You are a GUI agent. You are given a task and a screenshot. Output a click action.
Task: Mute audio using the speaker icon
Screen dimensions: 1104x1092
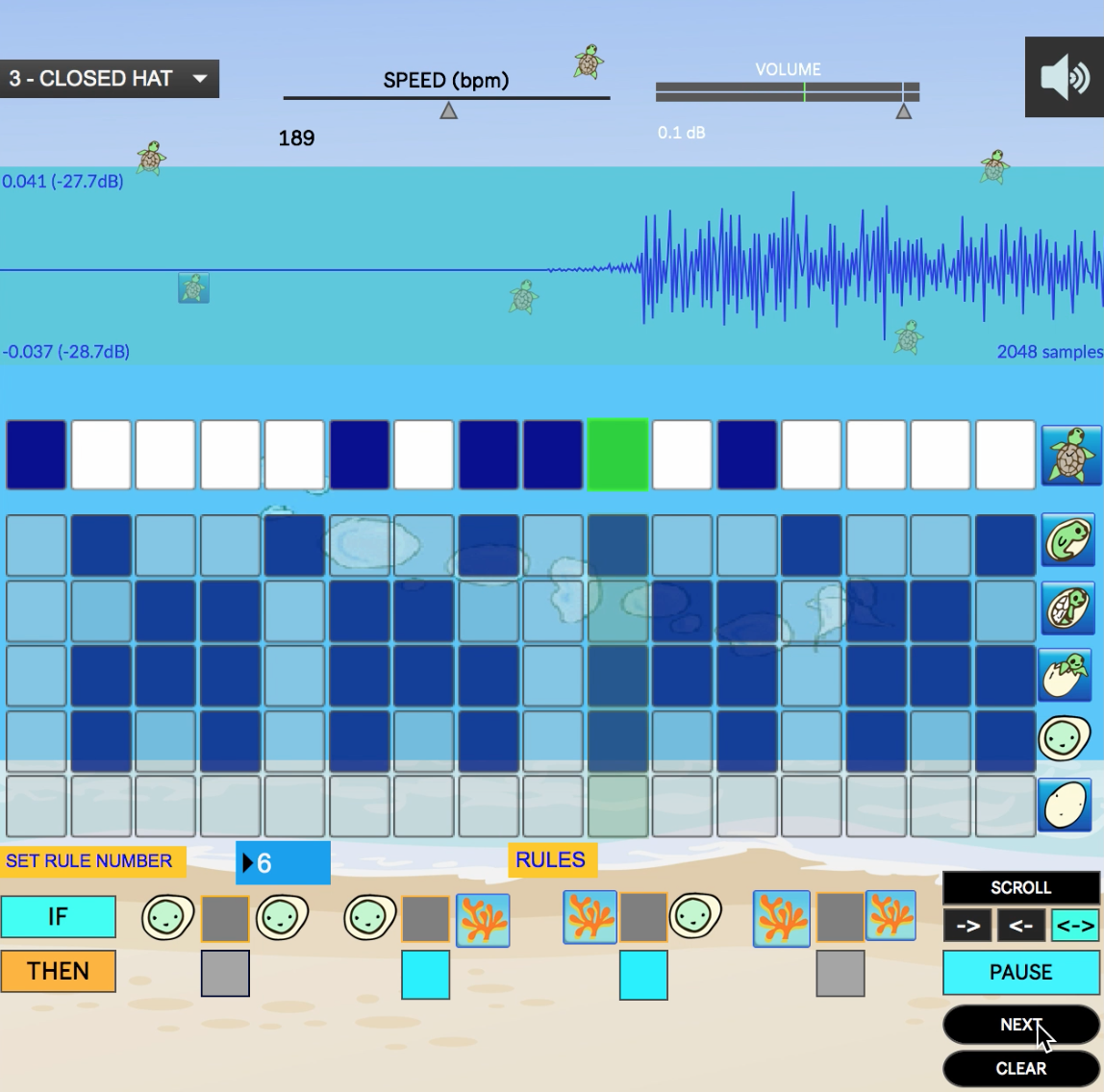point(1064,79)
